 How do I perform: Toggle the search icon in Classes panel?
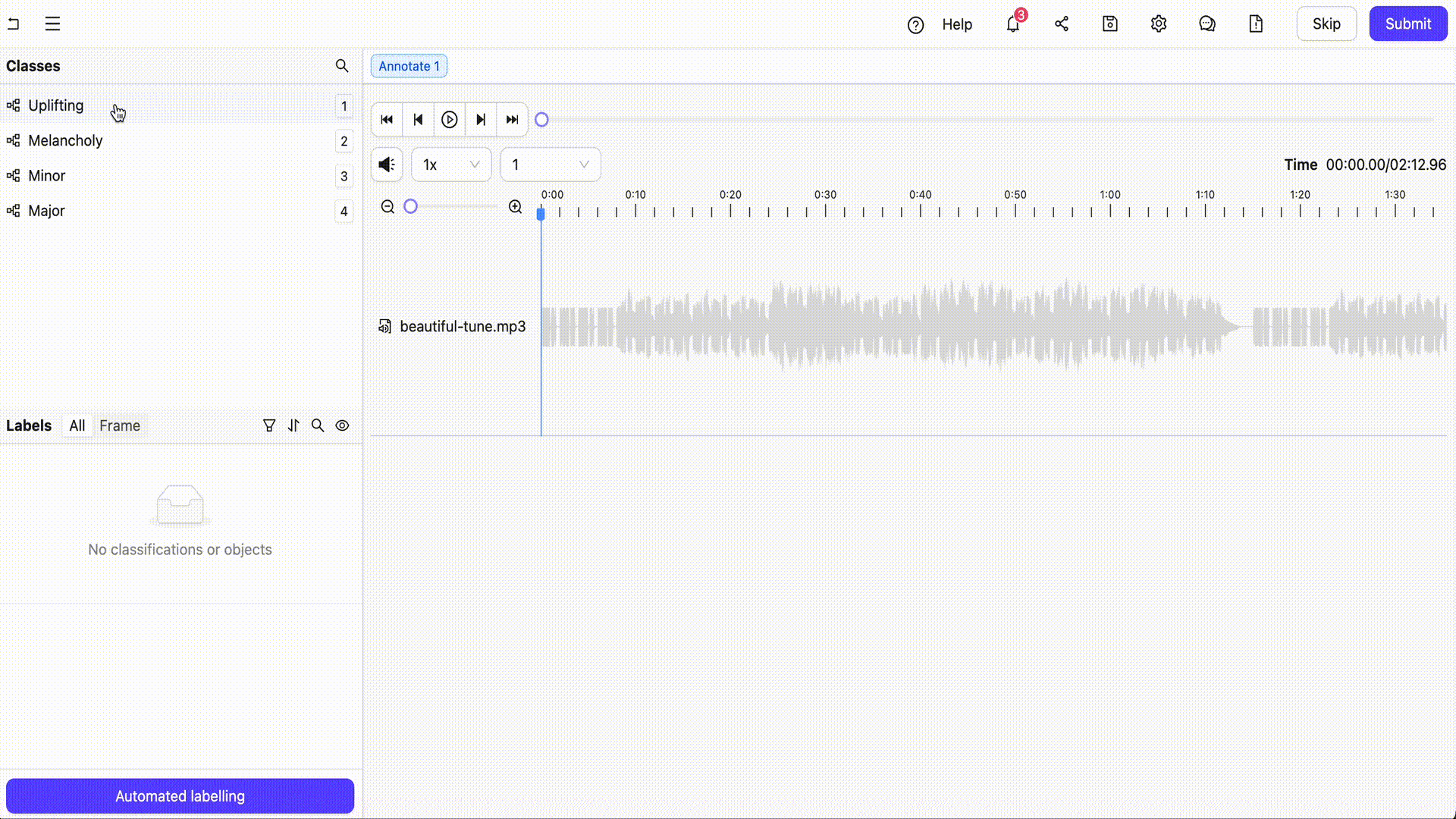pyautogui.click(x=343, y=65)
